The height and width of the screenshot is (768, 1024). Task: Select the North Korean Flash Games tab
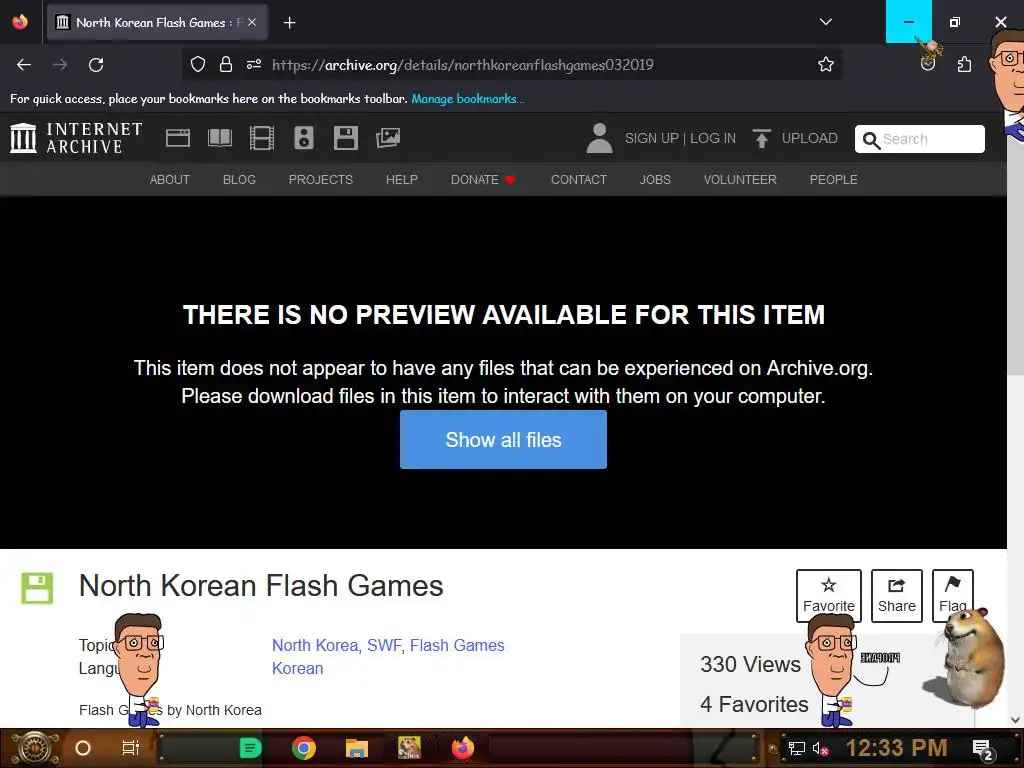tap(157, 22)
